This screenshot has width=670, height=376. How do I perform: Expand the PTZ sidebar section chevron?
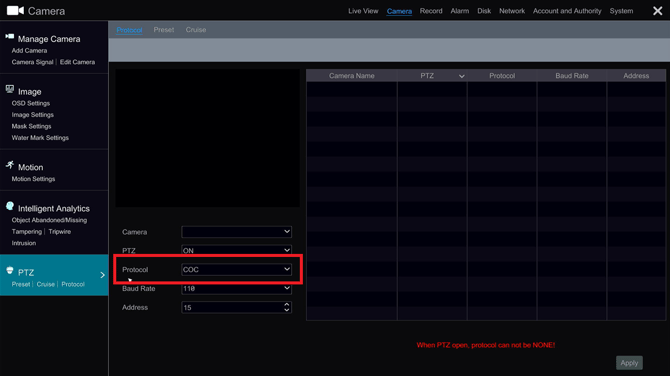pos(103,275)
